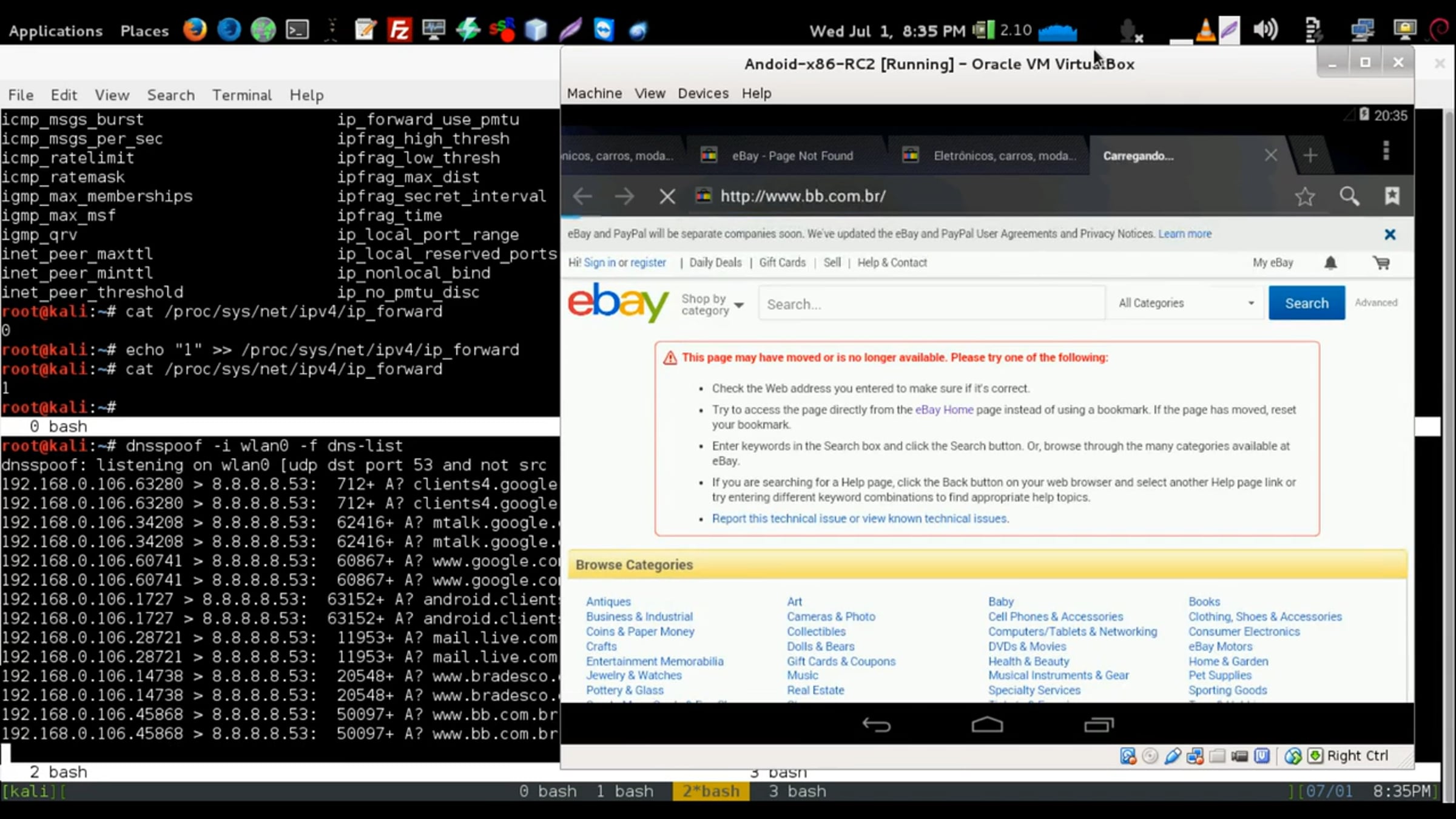Open the Places menu
This screenshot has width=1456, height=819.
pyautogui.click(x=144, y=30)
